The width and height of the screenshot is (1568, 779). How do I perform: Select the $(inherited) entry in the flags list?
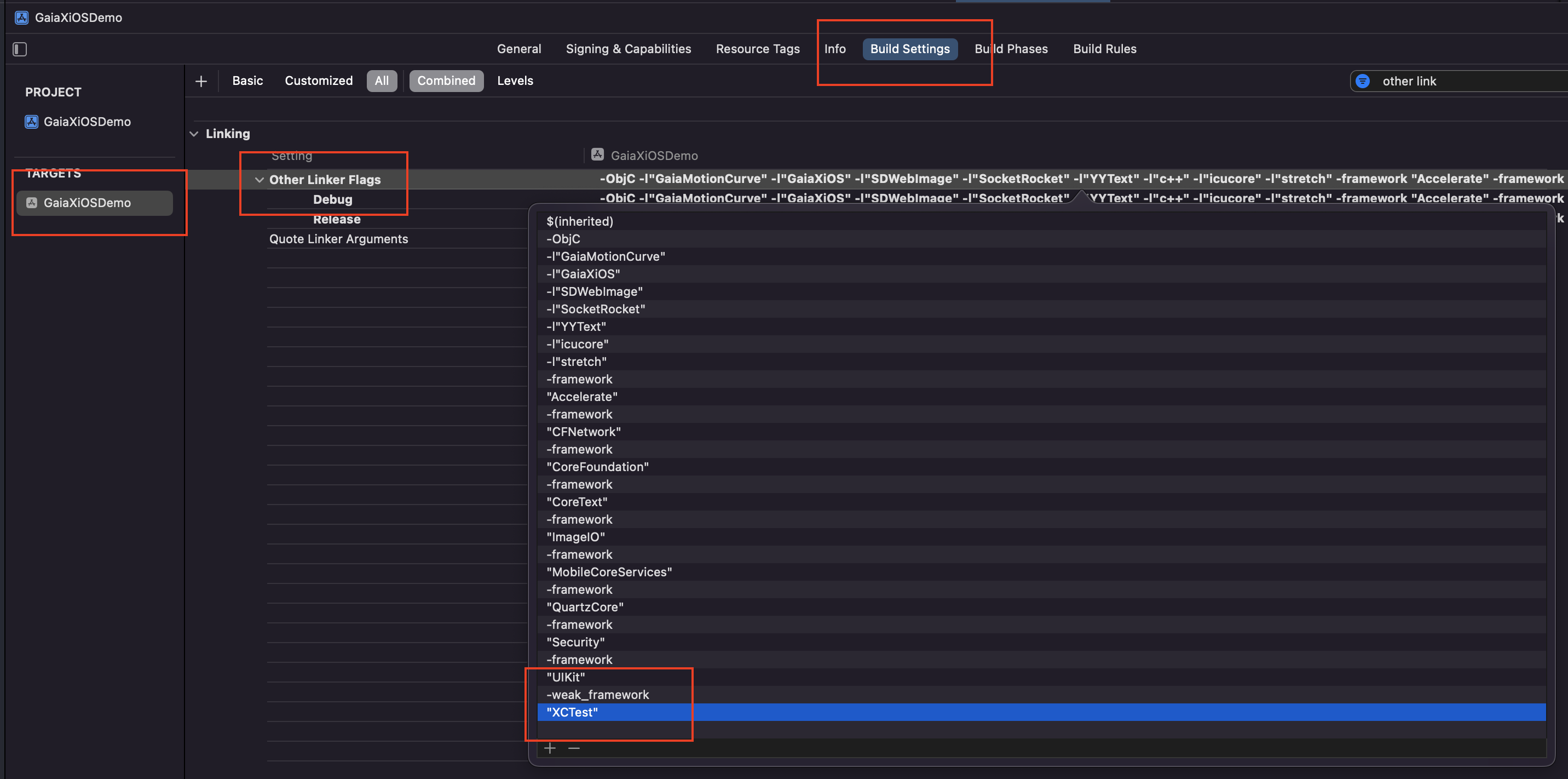(579, 221)
